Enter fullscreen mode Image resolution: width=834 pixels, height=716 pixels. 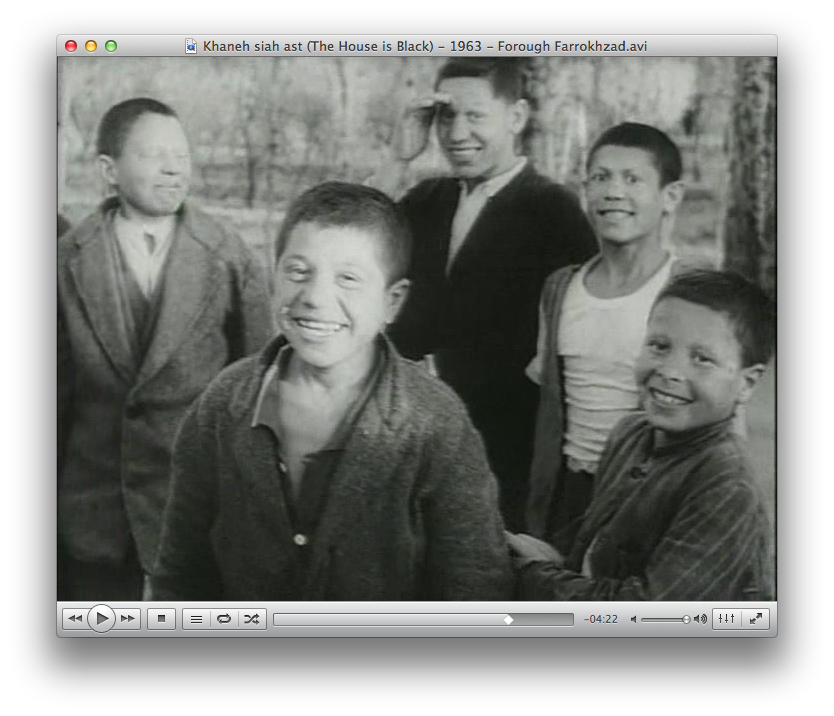756,619
